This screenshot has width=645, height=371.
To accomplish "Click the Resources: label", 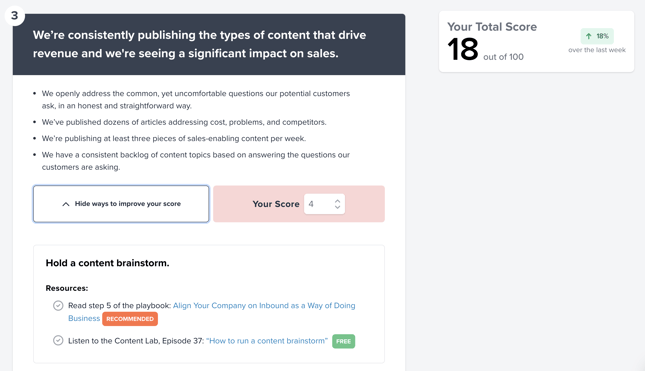I will (67, 288).
